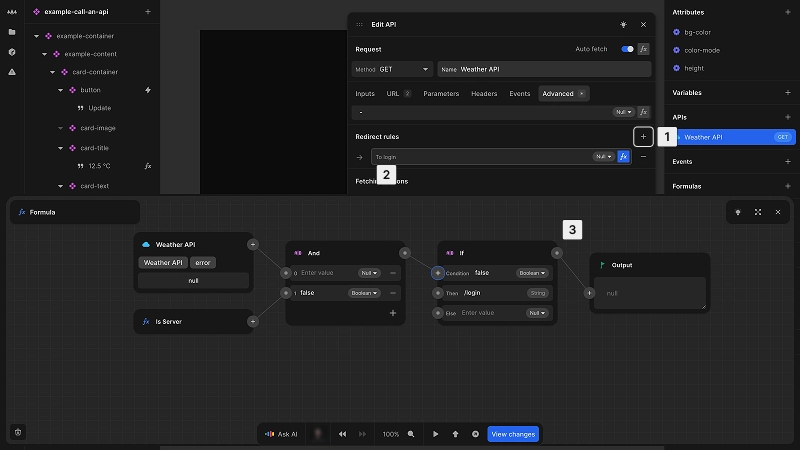The width and height of the screenshot is (800, 450).
Task: Select the Advanced tab
Action: (x=563, y=94)
